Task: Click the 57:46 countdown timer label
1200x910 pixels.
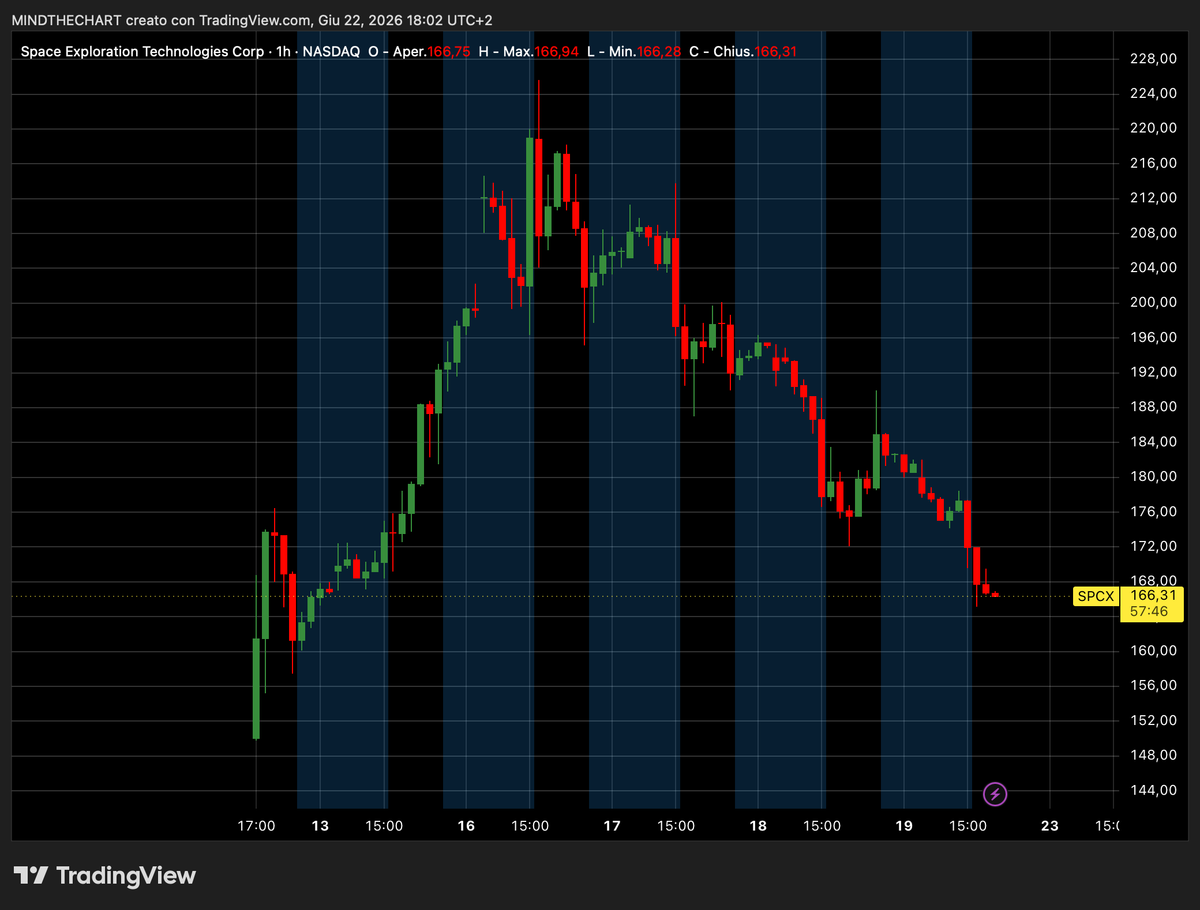Action: click(1150, 610)
